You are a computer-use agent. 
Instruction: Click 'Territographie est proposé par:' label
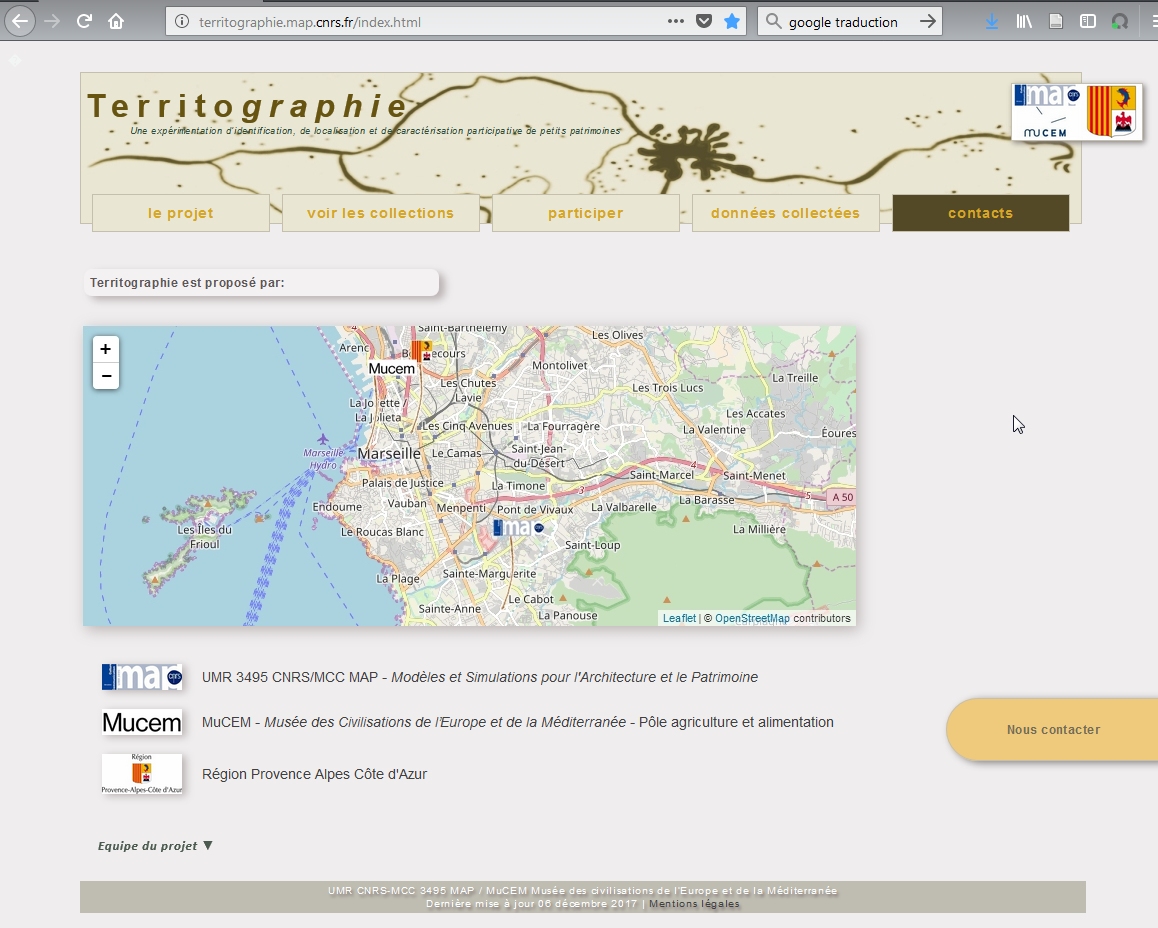coord(187,283)
